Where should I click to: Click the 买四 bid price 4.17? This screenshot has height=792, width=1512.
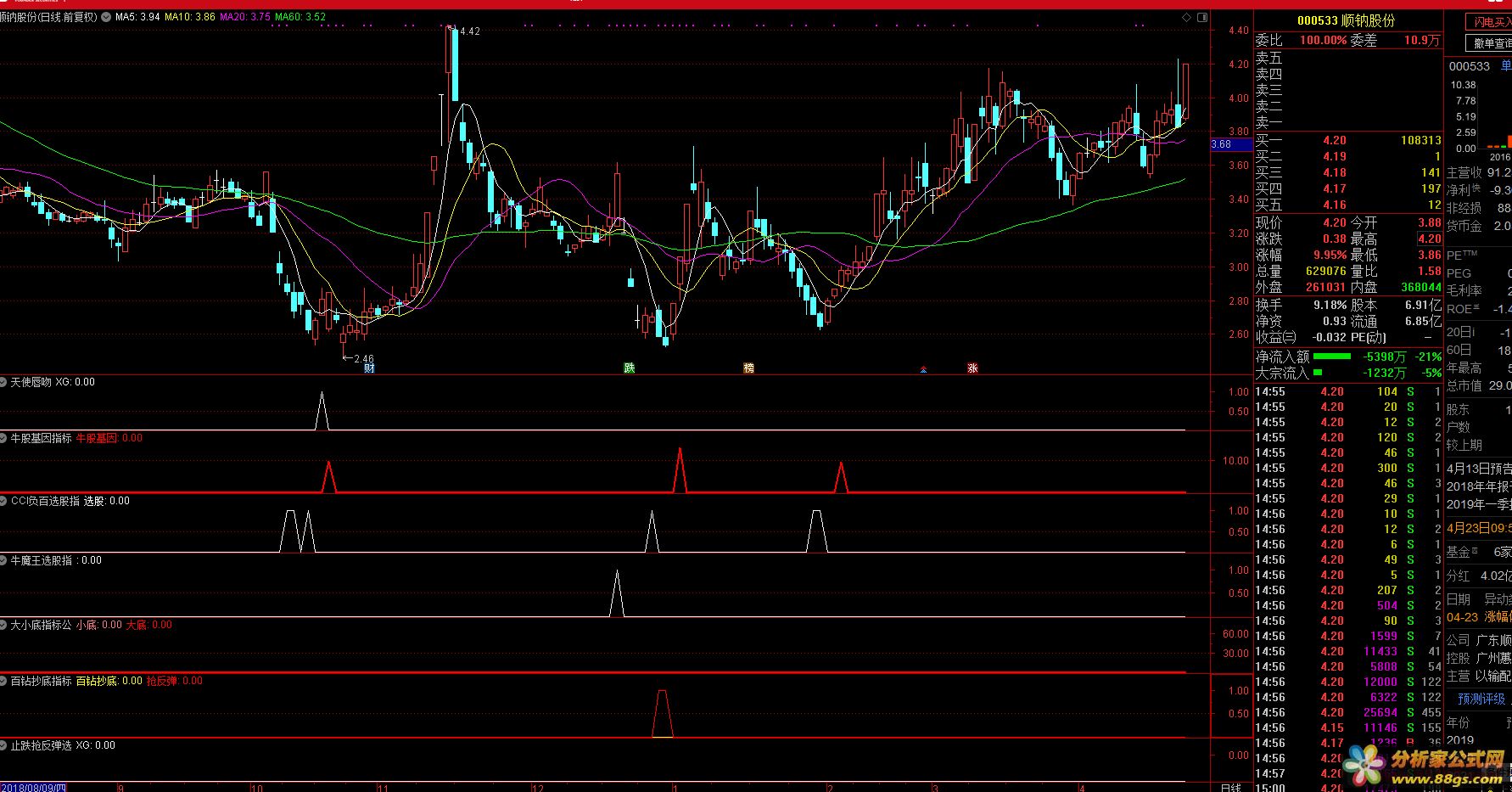coord(1334,188)
